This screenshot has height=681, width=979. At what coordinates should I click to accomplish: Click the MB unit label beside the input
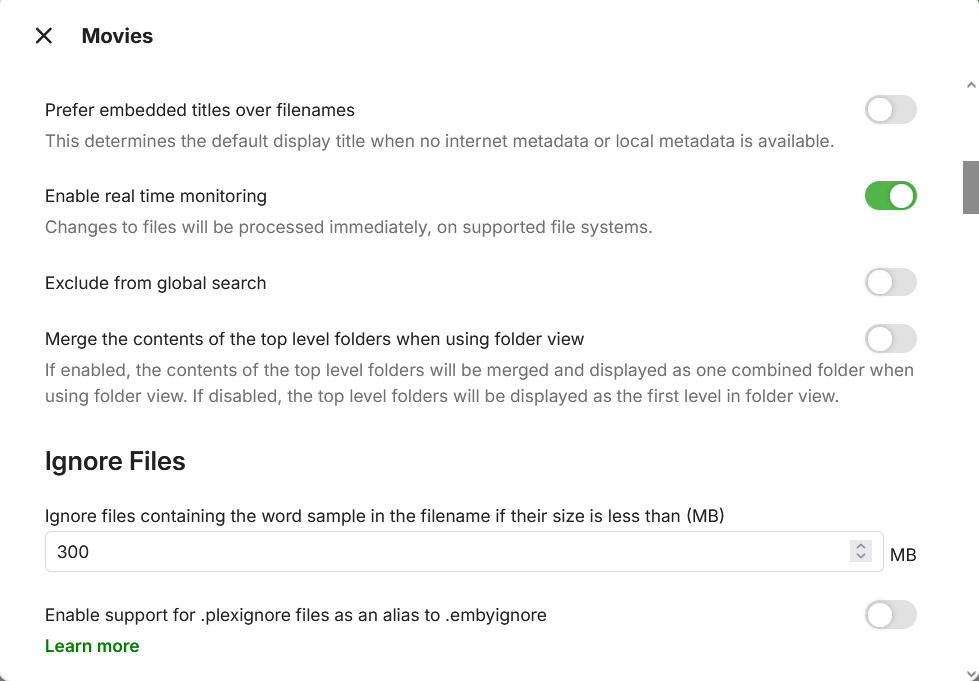click(x=903, y=554)
